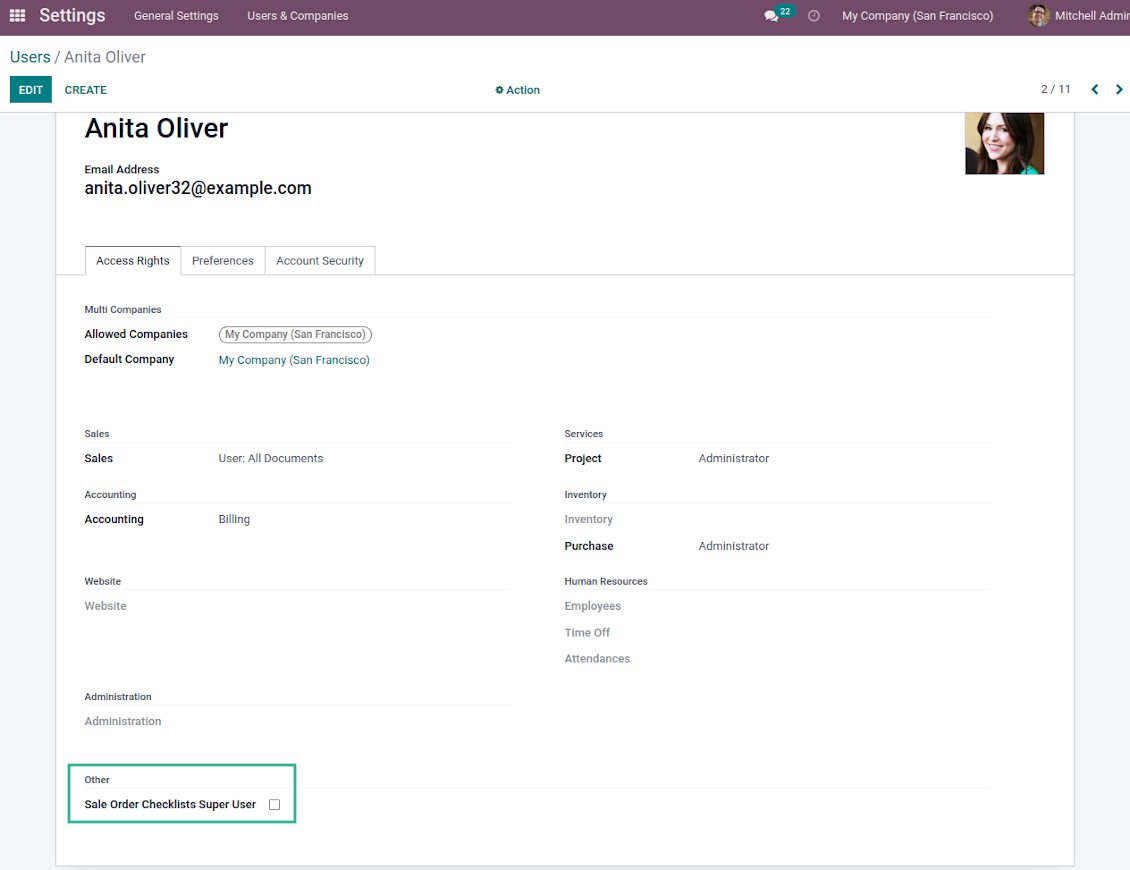Open the conversations icon showing 22 messages
The width and height of the screenshot is (1130, 870).
[x=777, y=15]
